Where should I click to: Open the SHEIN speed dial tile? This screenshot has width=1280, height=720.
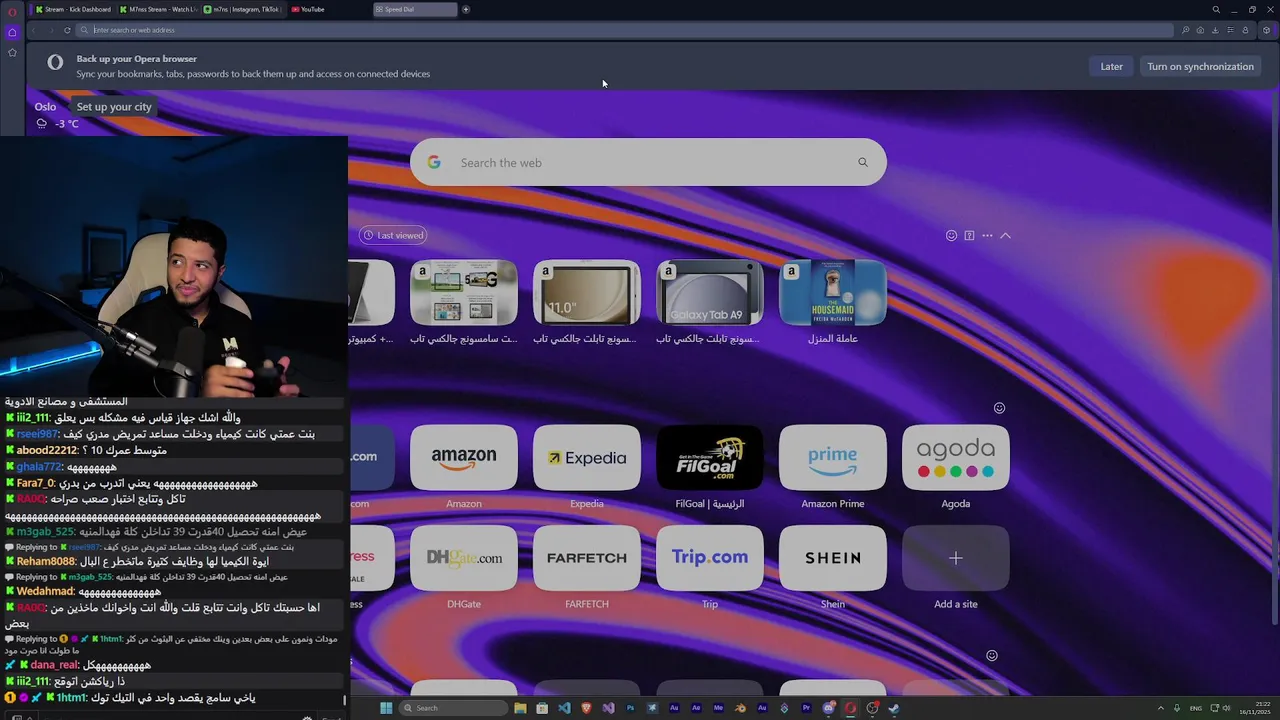[x=833, y=558]
